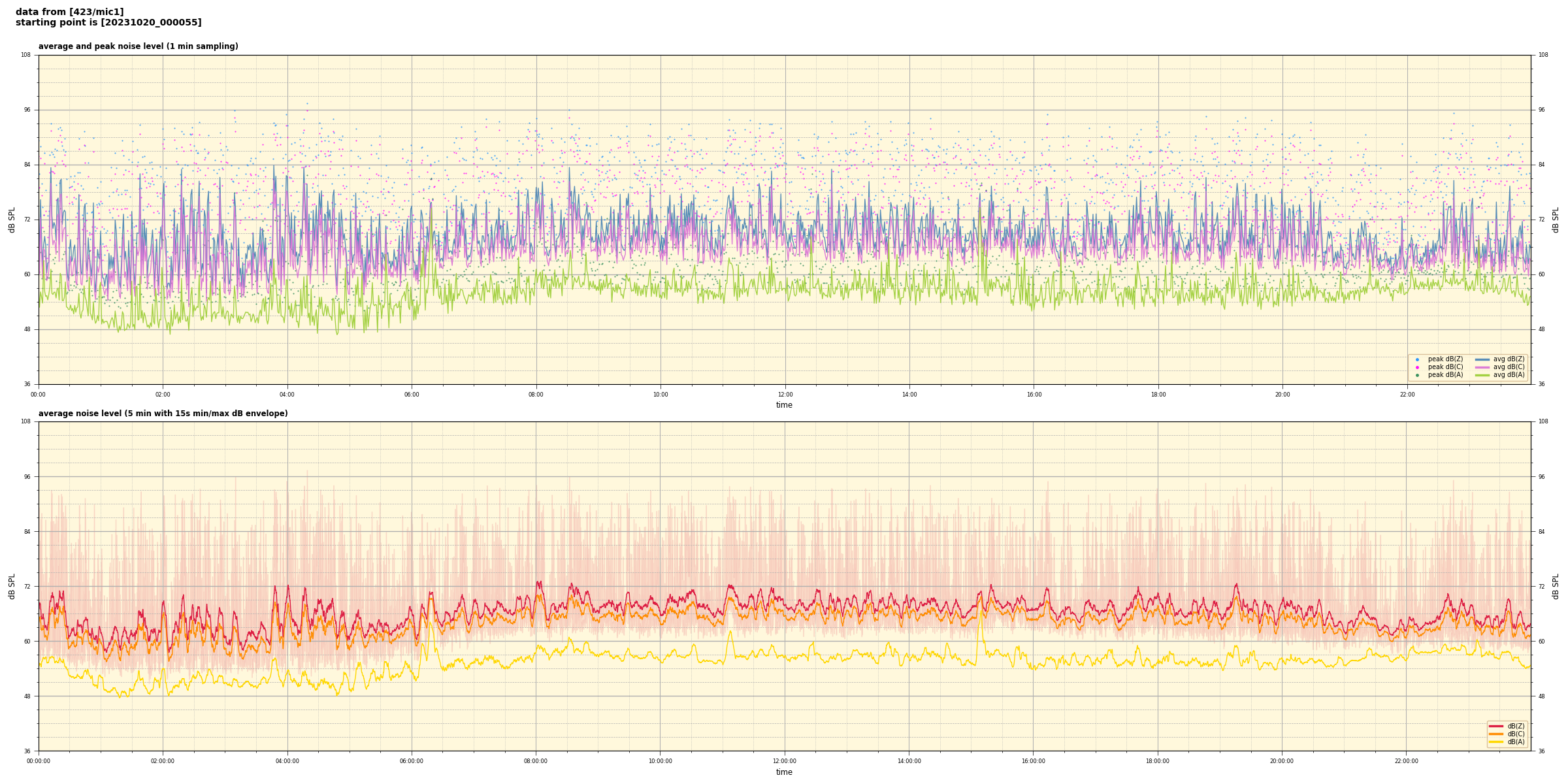Click the peak dB(C) magenta legend dot
Viewport: 1568px width, 784px height.
tap(1417, 367)
